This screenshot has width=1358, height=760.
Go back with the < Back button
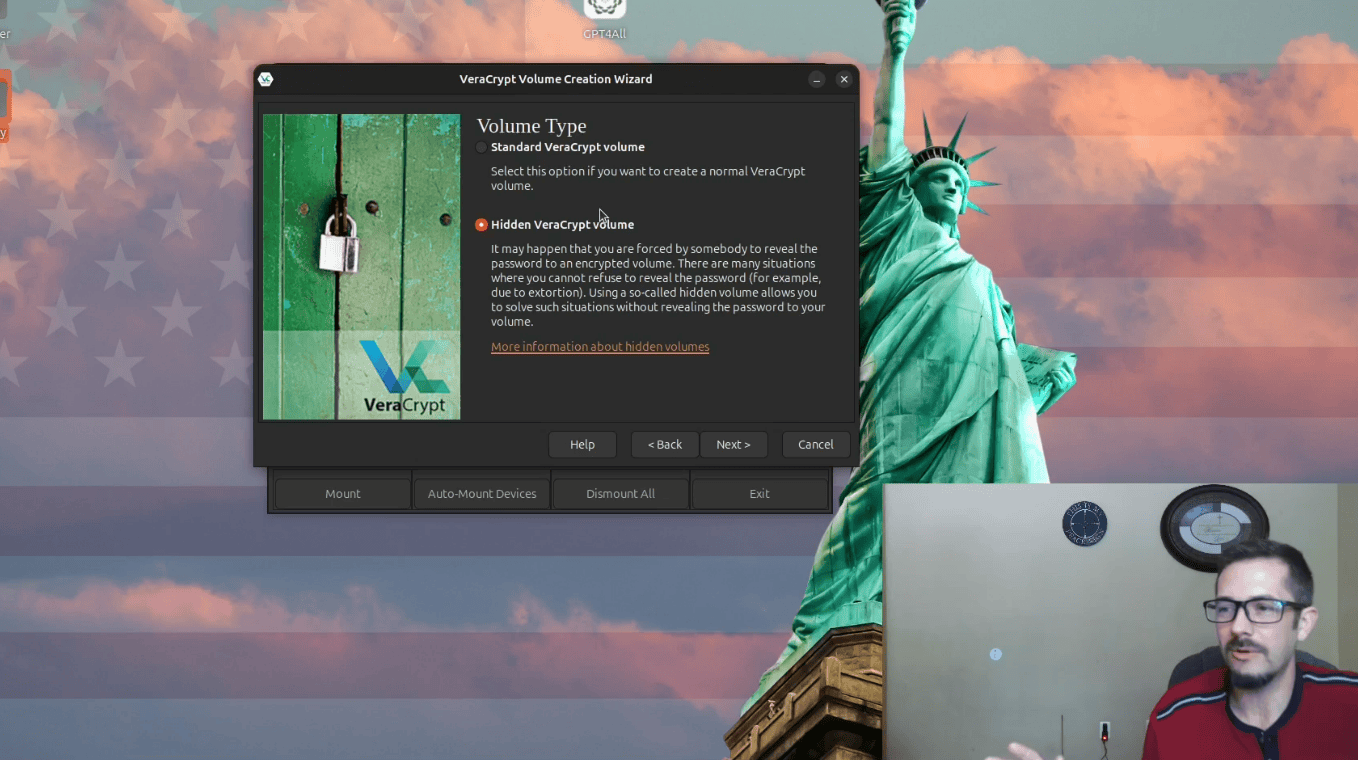[664, 445]
